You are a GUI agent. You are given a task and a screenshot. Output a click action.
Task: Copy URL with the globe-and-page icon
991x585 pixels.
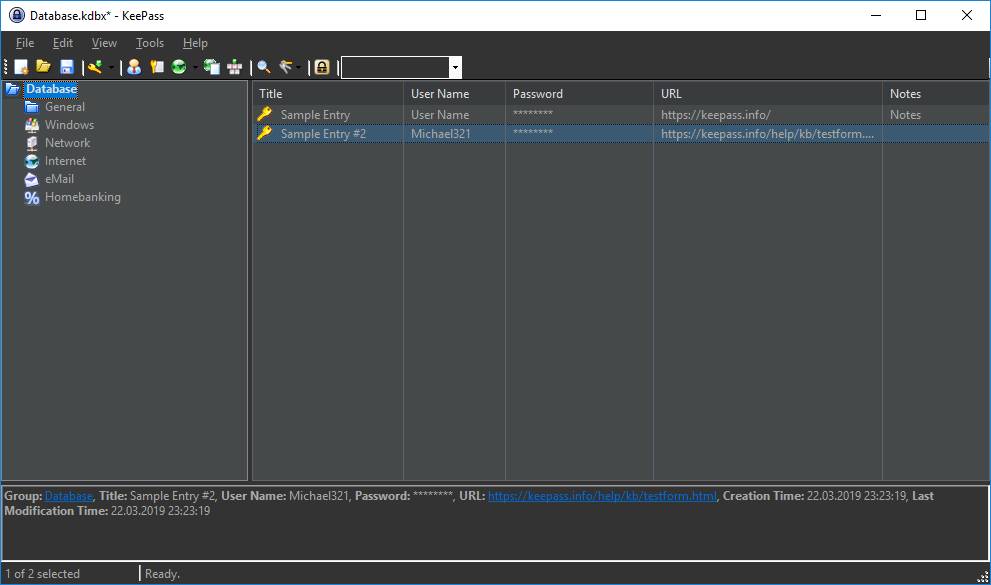click(x=212, y=67)
